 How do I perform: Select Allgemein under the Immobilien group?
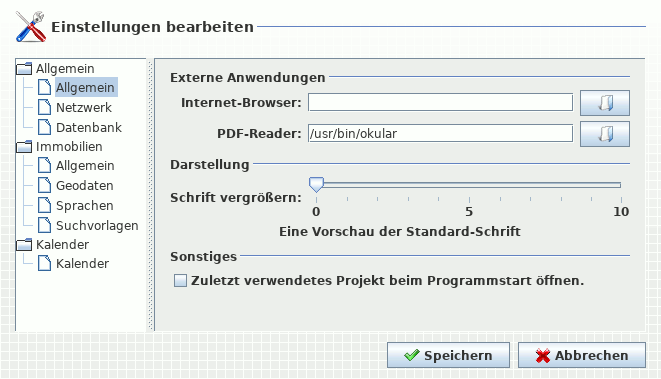coord(85,166)
